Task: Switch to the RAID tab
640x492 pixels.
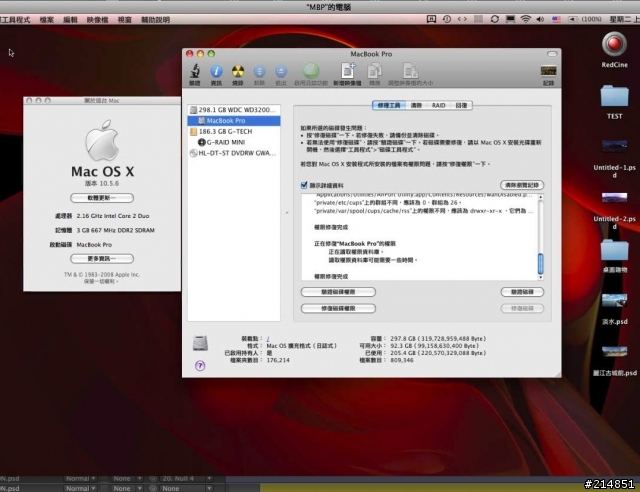Action: pos(438,105)
